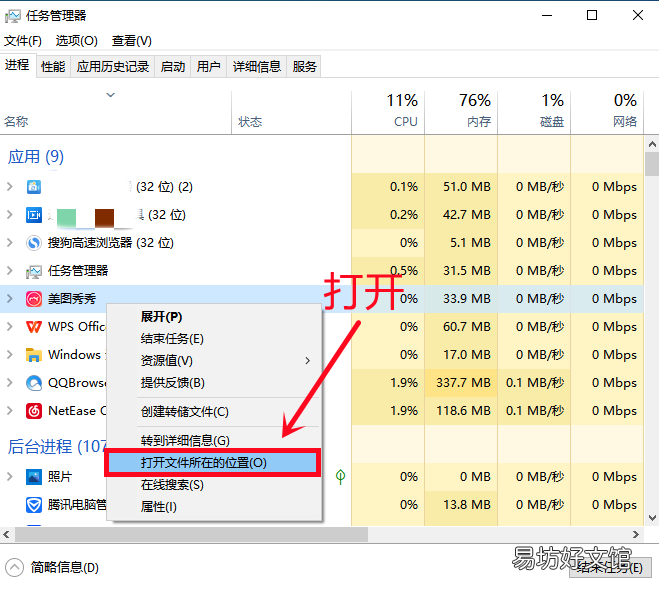Switch to the 详细信息 tab

[257, 66]
